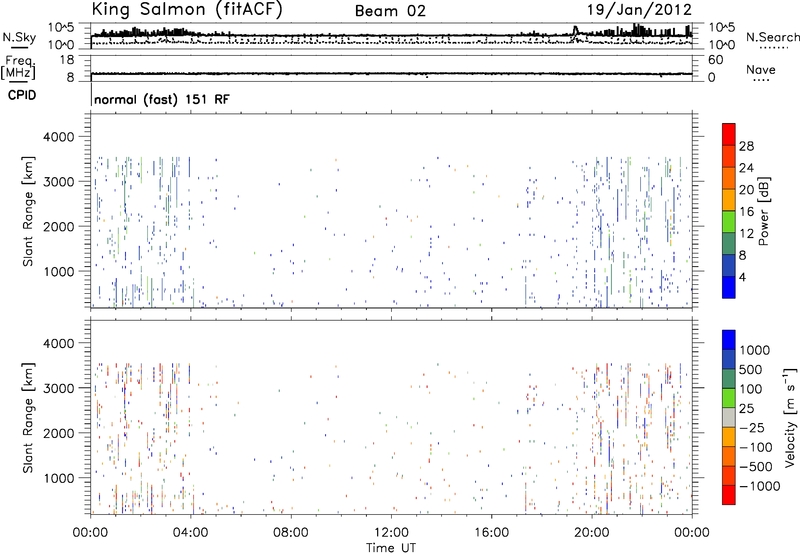Click the Velocity [m s-1] colorbar label
This screenshot has width=800, height=554.
click(790, 416)
